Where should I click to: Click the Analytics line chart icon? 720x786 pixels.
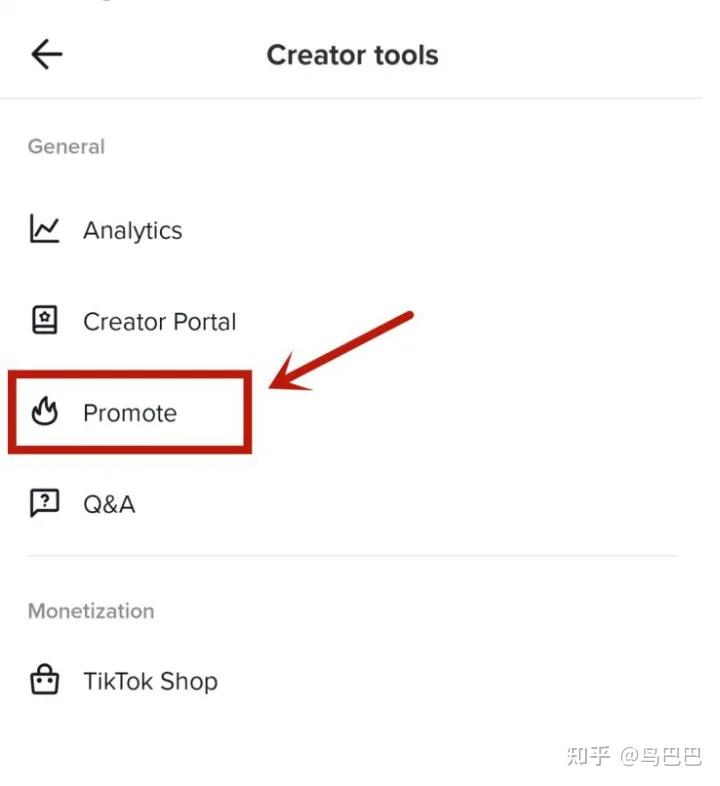pyautogui.click(x=44, y=229)
